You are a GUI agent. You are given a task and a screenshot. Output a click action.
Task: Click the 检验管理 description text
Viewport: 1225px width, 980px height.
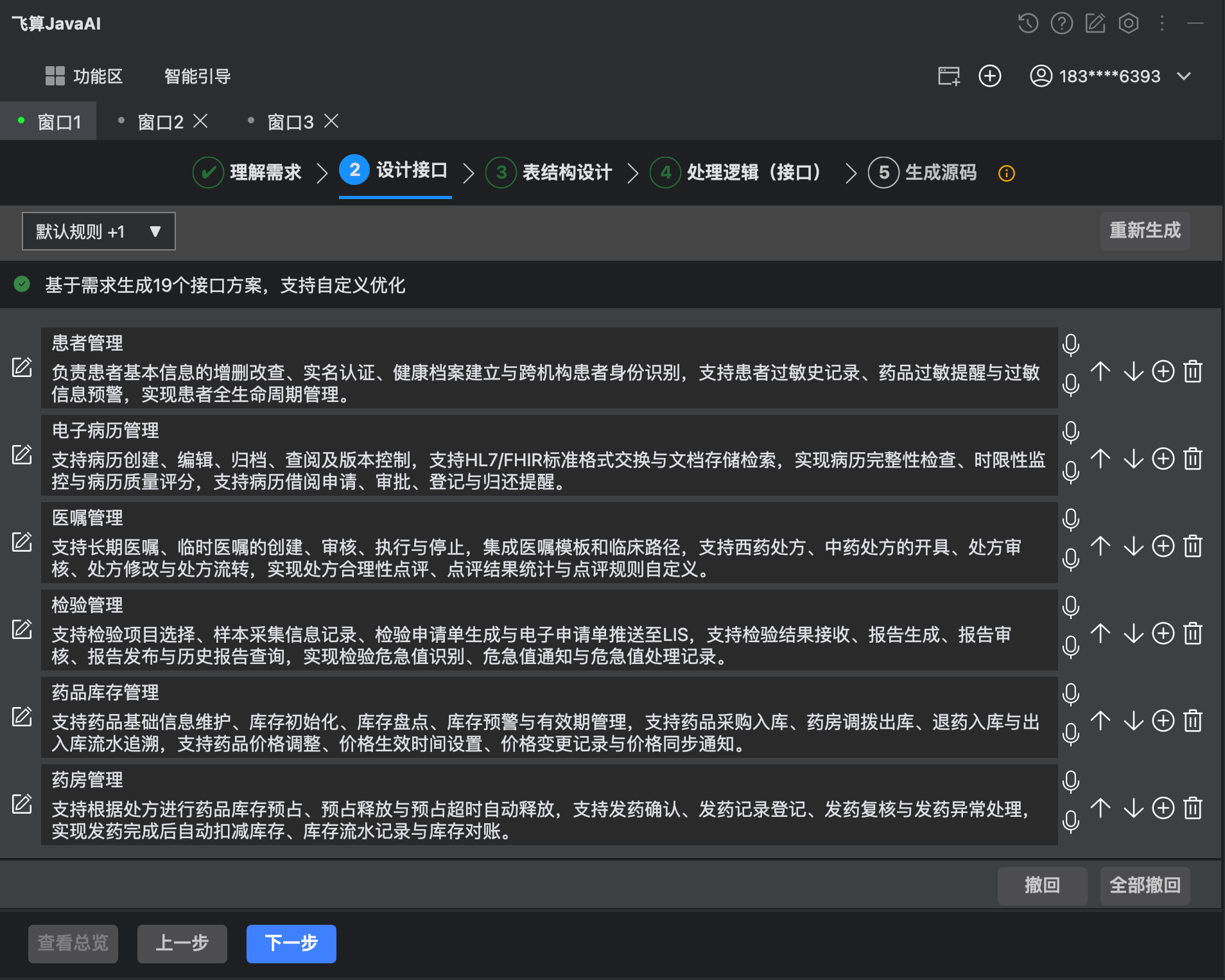tap(532, 645)
